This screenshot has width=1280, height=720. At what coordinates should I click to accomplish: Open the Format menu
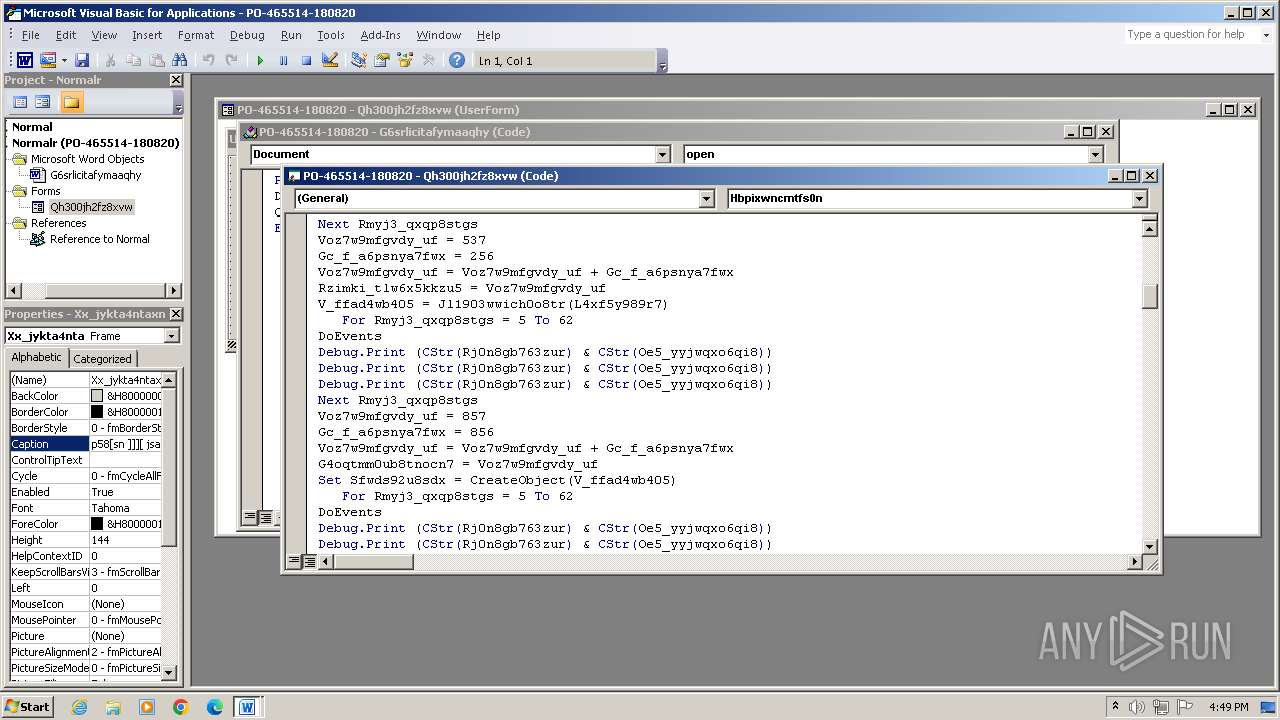click(196, 35)
